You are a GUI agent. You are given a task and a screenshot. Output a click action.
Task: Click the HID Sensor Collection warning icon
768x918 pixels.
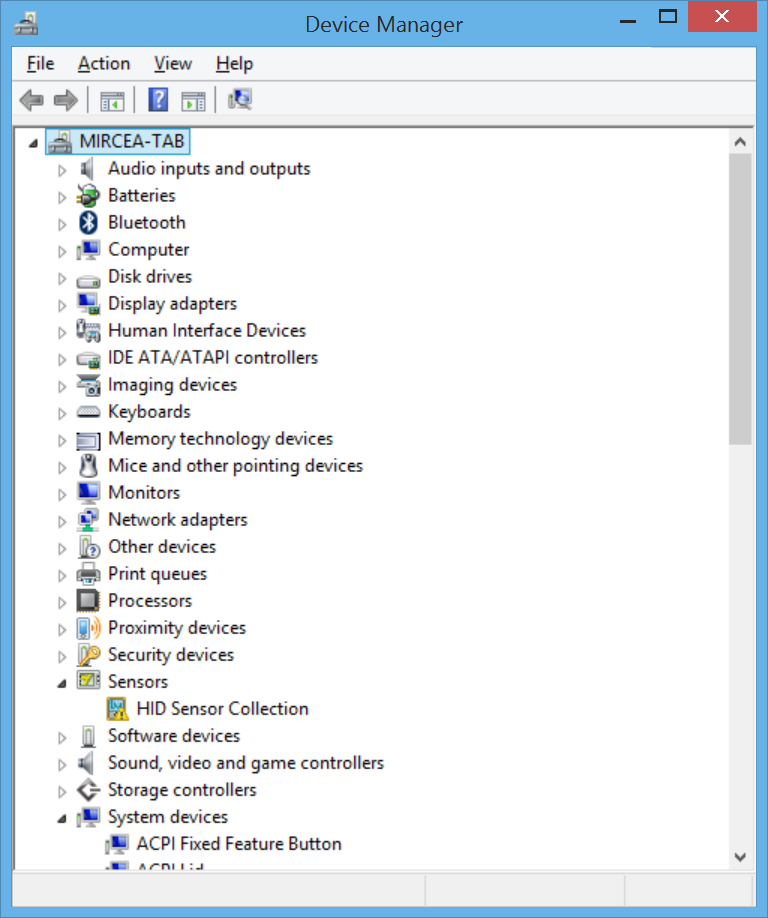coord(118,709)
